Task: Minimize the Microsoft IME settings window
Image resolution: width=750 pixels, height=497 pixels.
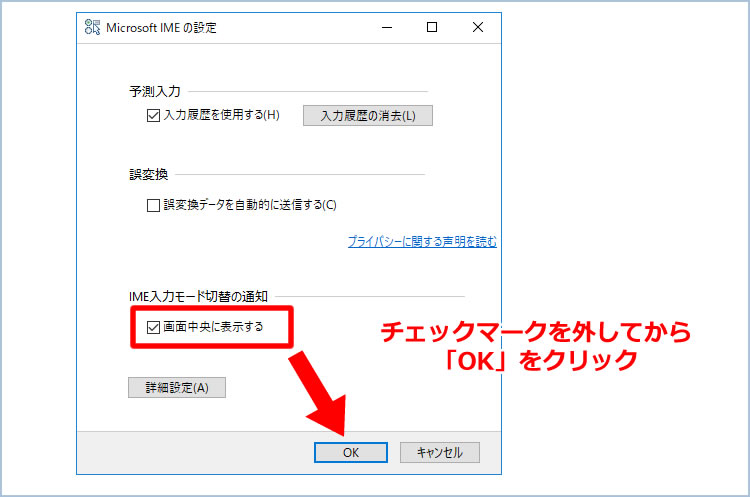Action: coord(387,27)
